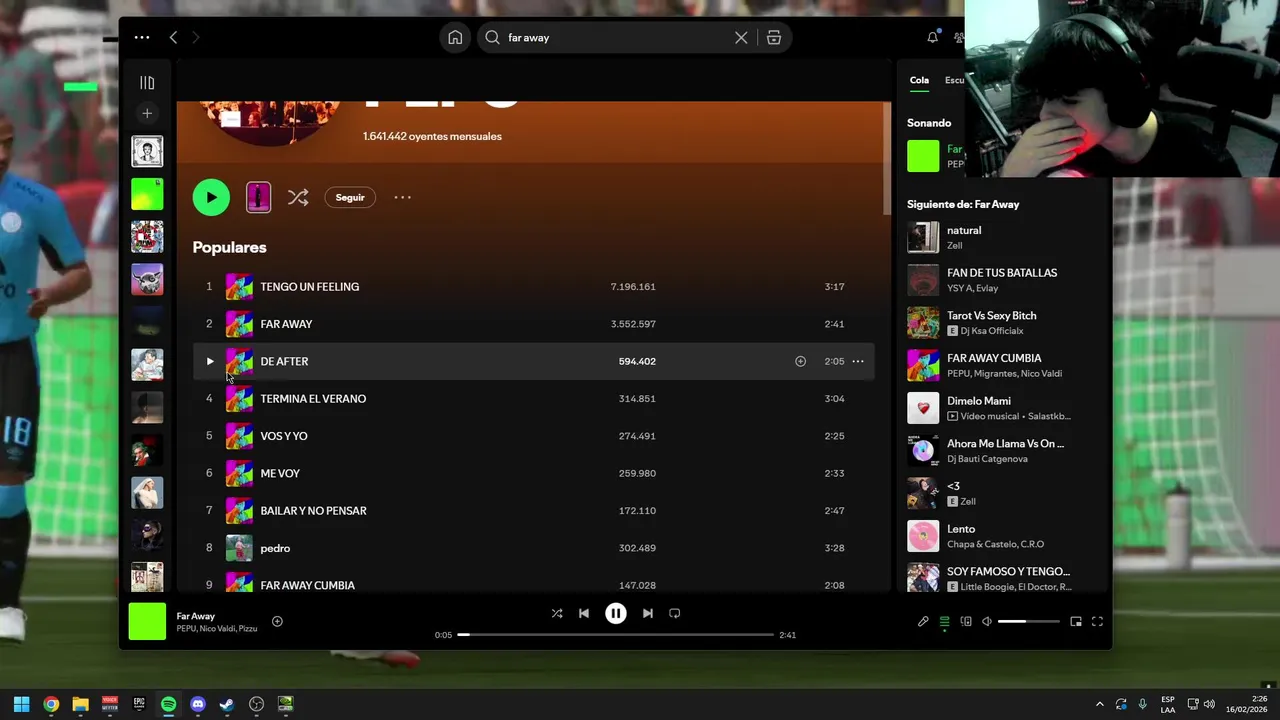Viewport: 1280px width, 720px height.
Task: Open the now playing 'Far Away' title link
Action: point(196,616)
